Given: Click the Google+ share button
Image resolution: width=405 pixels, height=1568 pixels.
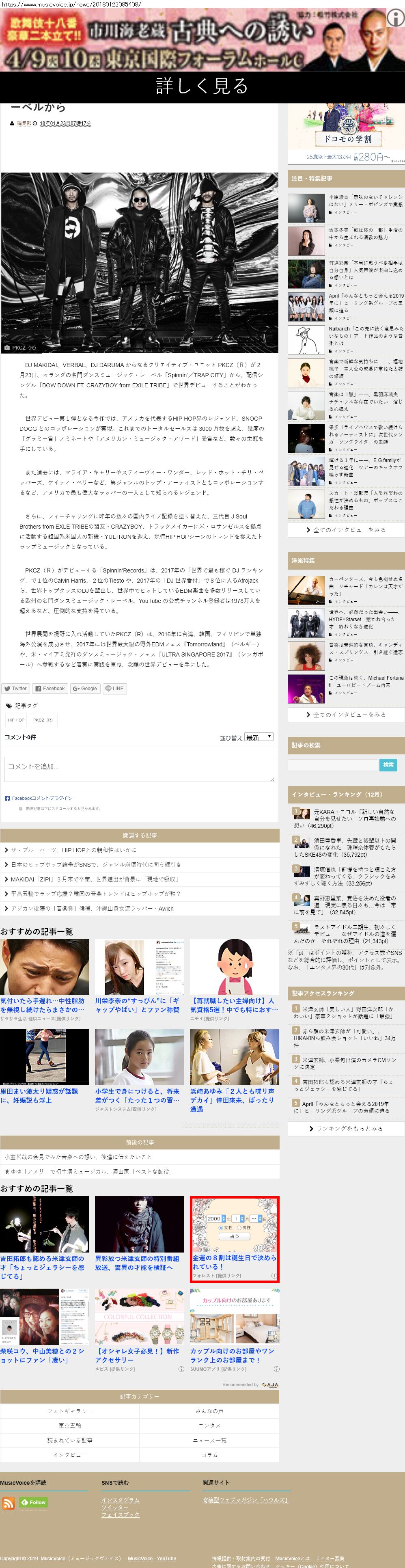Looking at the screenshot, I should (x=84, y=689).
